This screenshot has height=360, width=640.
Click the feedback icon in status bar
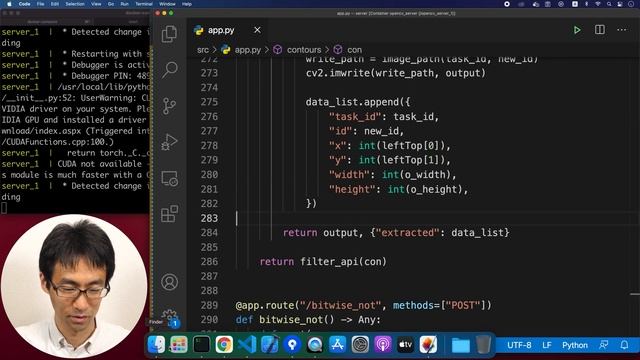click(604, 345)
